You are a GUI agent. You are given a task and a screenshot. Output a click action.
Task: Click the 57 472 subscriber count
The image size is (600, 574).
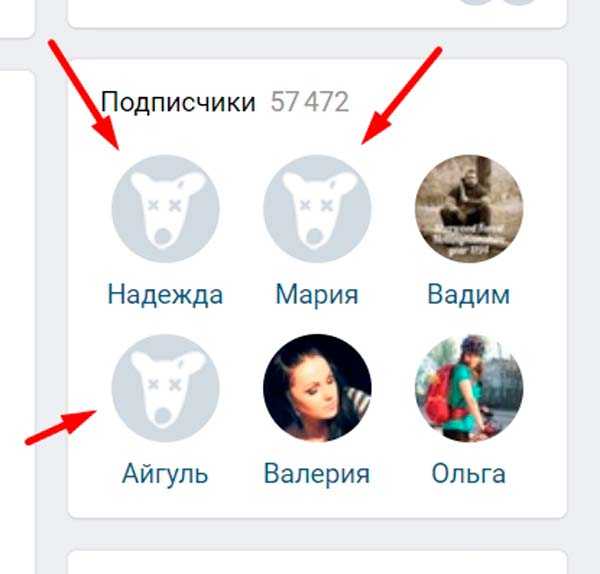[x=310, y=102]
